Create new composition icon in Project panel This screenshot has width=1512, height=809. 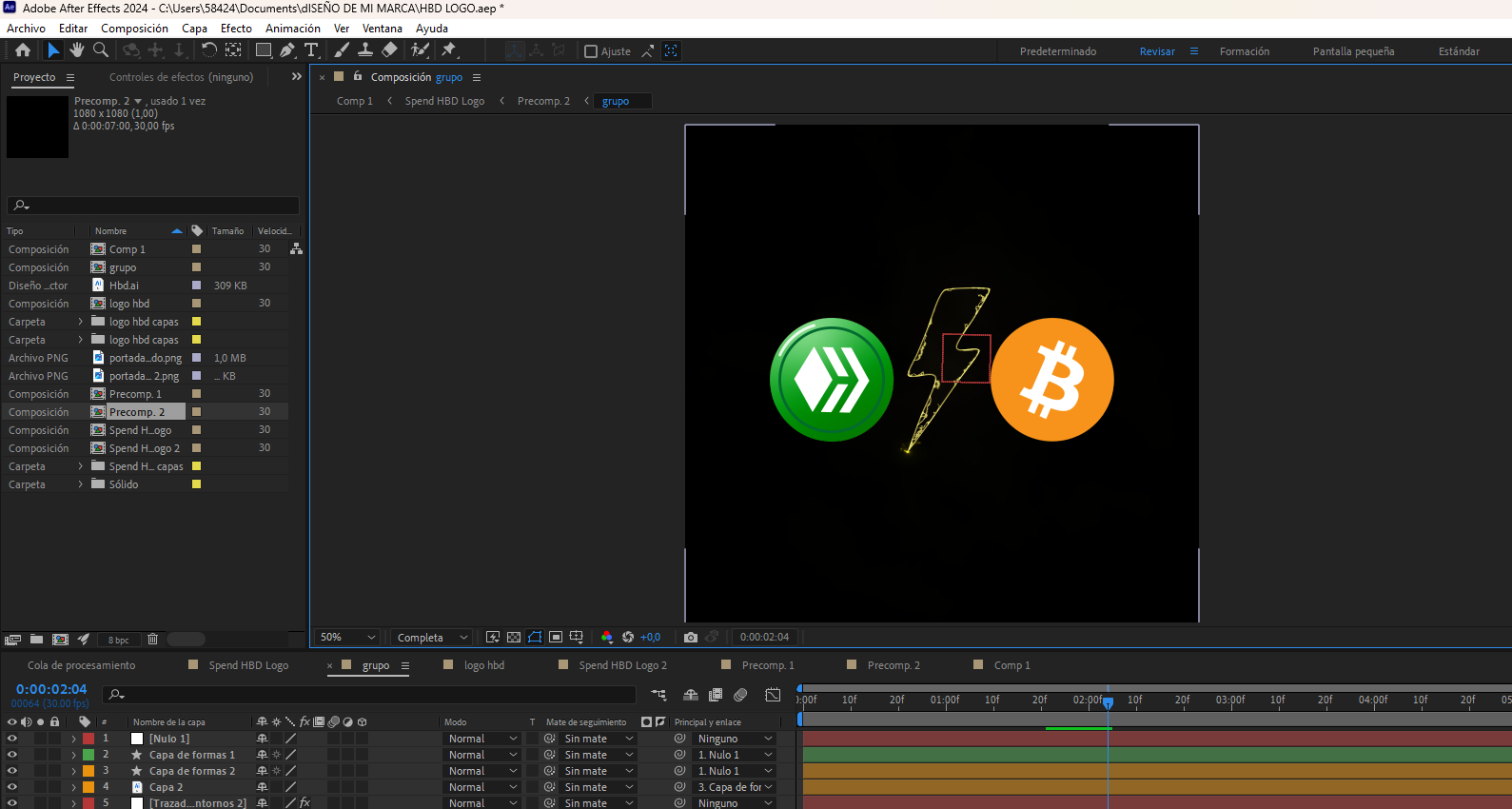pos(60,640)
